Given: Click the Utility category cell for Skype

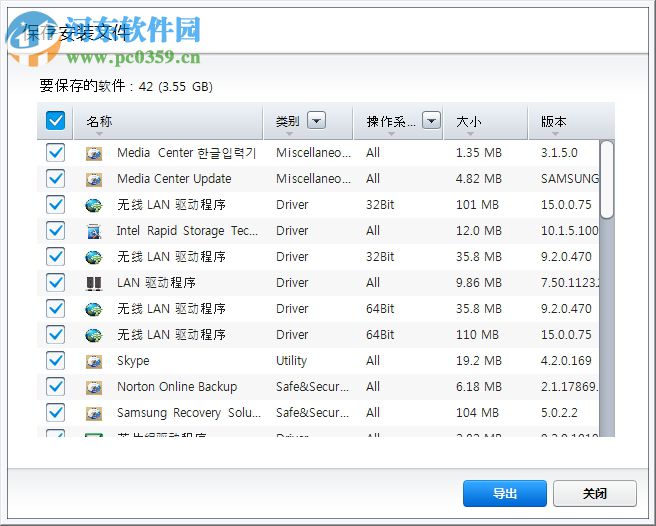Looking at the screenshot, I should 291,361.
